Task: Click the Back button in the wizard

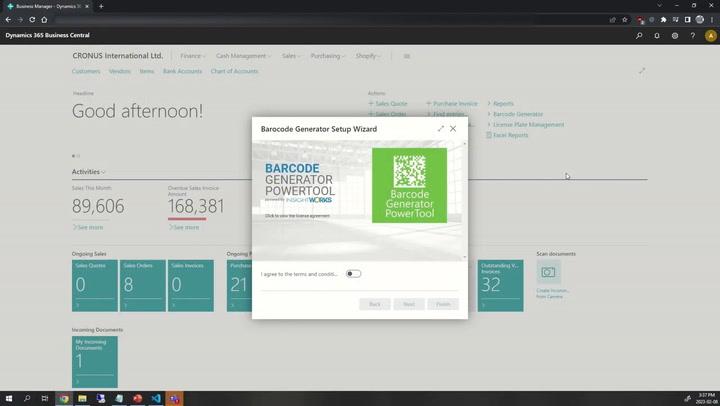Action: point(375,304)
